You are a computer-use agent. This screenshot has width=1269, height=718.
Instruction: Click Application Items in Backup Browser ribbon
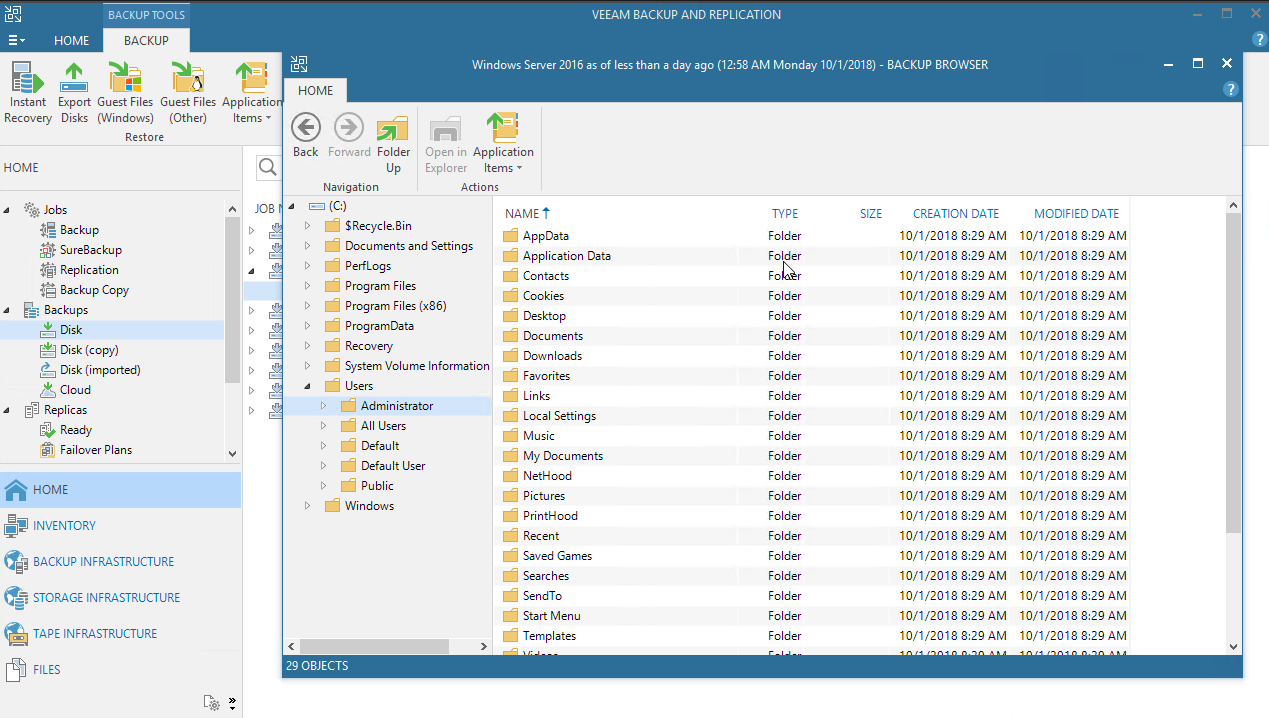pos(503,144)
